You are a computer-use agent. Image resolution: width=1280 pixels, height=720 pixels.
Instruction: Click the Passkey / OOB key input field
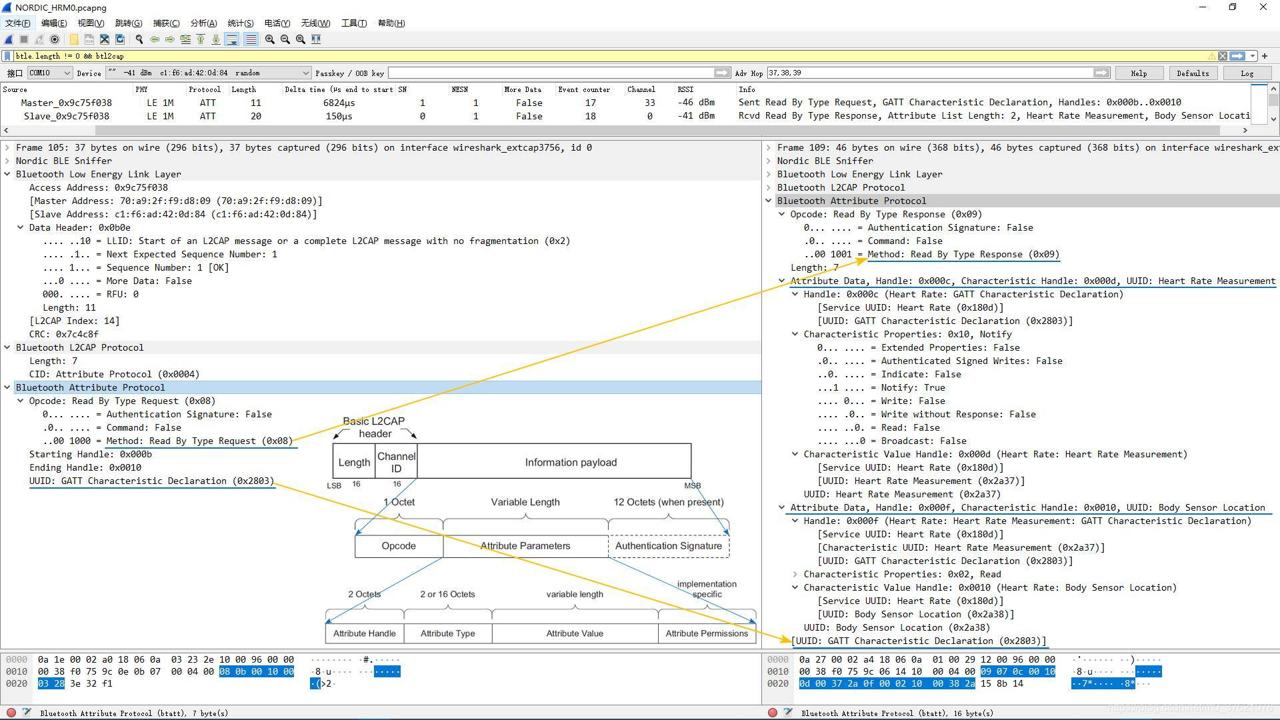click(x=550, y=73)
